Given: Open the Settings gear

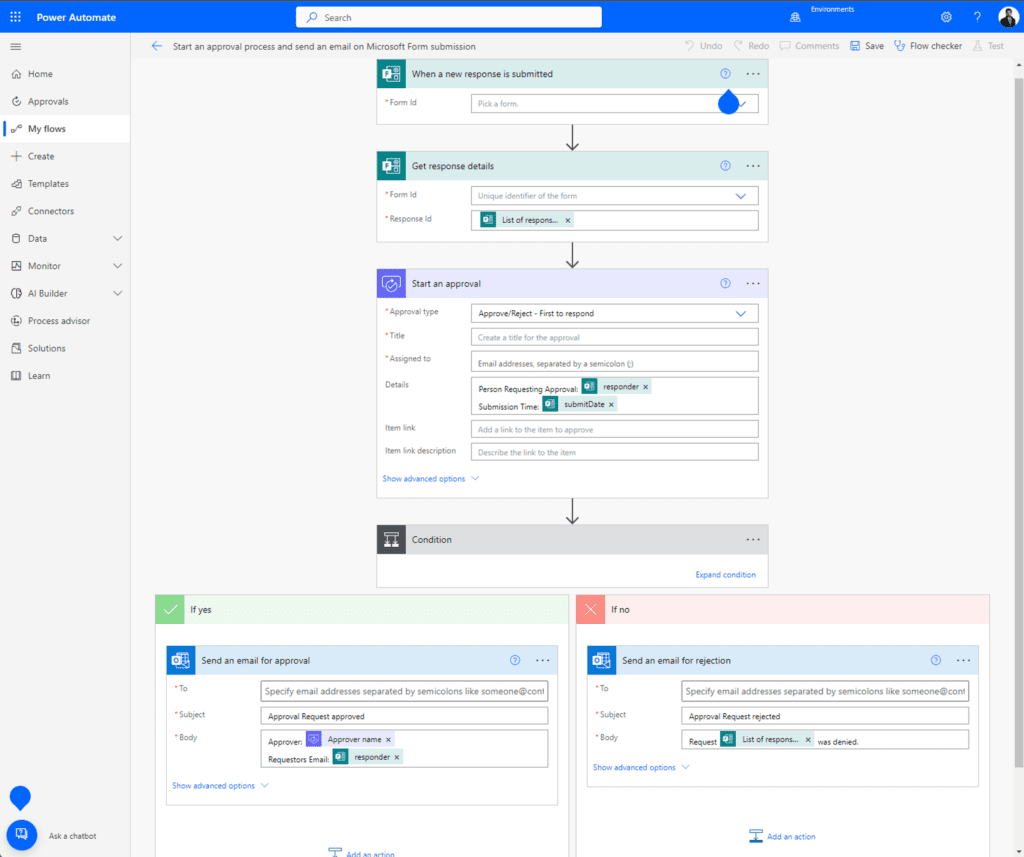Looking at the screenshot, I should point(945,16).
